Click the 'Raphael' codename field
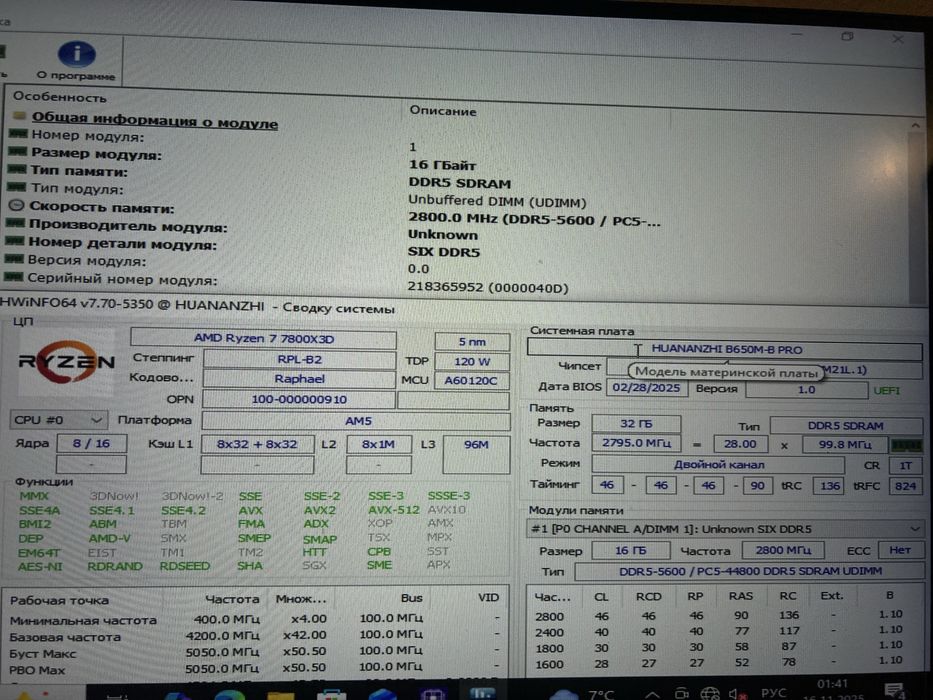933x700 pixels. 299,379
